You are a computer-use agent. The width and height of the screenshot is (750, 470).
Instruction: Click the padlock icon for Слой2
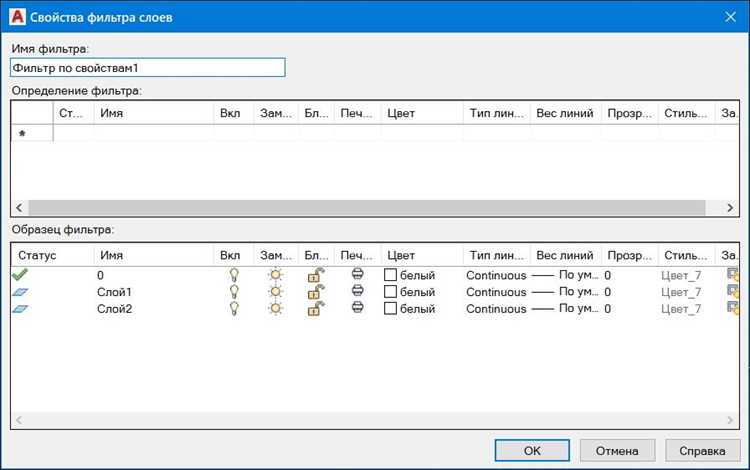pos(316,308)
